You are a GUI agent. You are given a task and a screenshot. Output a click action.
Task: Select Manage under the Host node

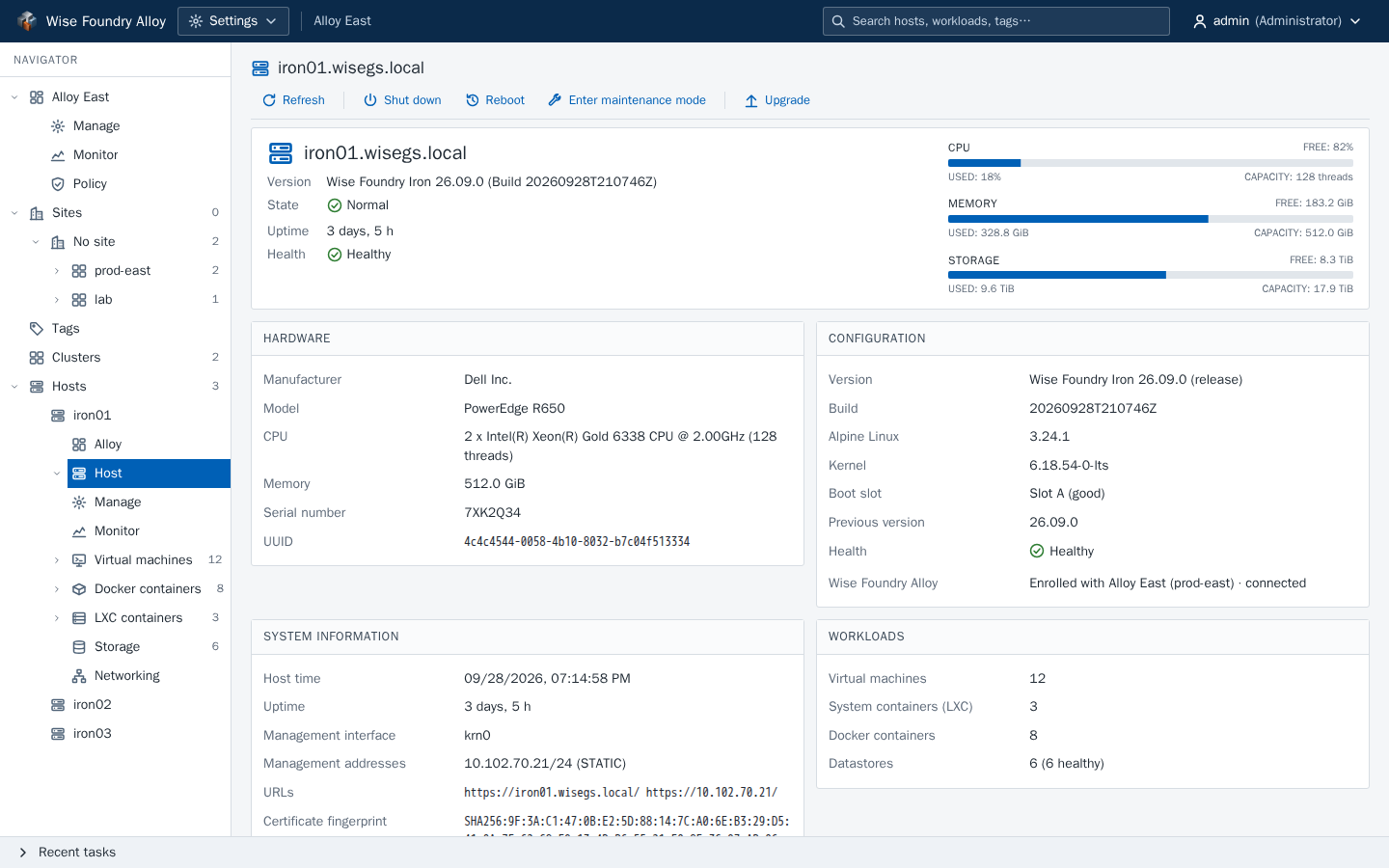118,502
